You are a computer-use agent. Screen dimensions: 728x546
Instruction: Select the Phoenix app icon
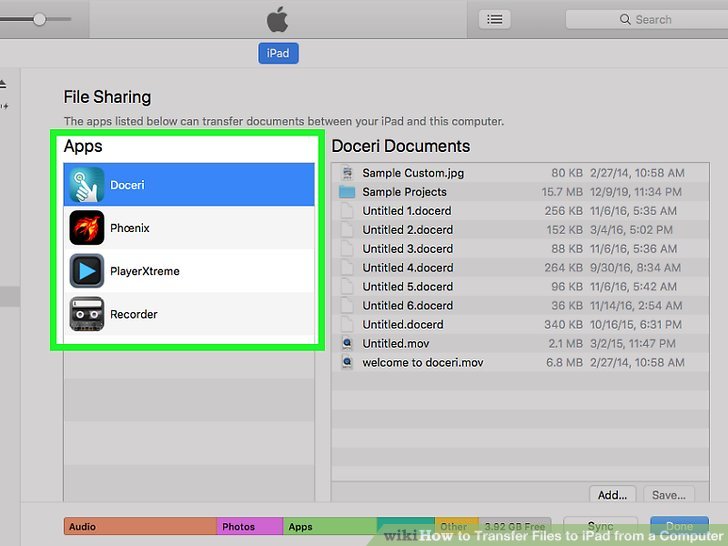87,228
